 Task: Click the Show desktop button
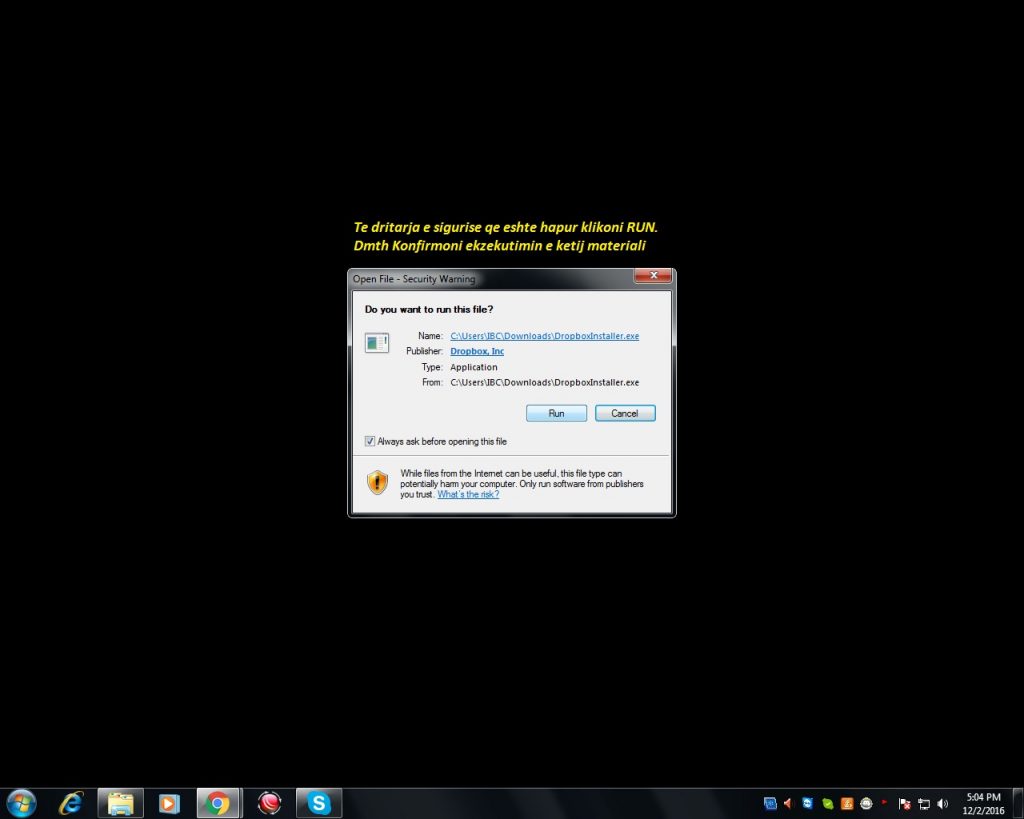pyautogui.click(x=1019, y=803)
